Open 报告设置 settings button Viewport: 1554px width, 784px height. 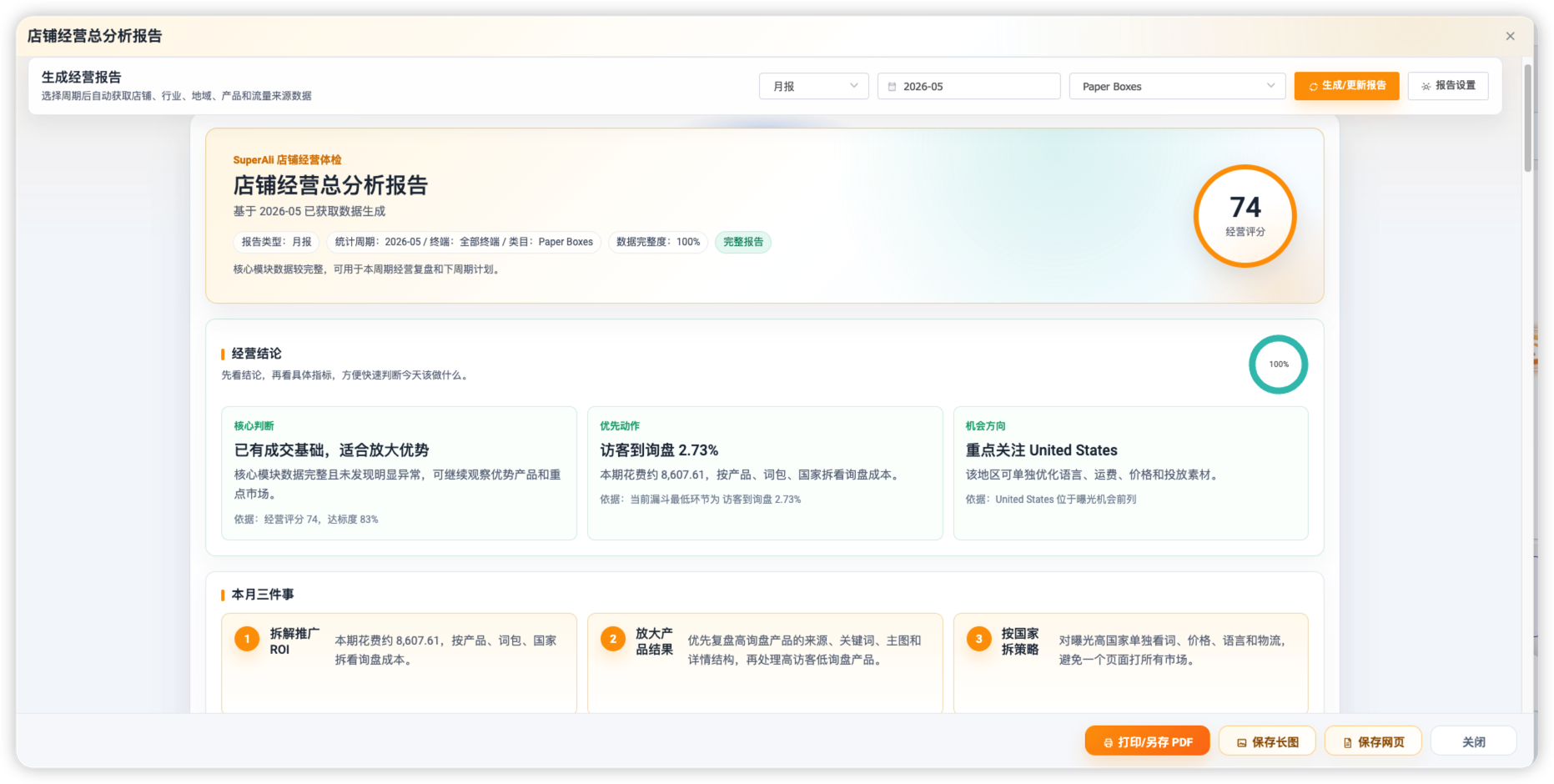click(x=1447, y=86)
